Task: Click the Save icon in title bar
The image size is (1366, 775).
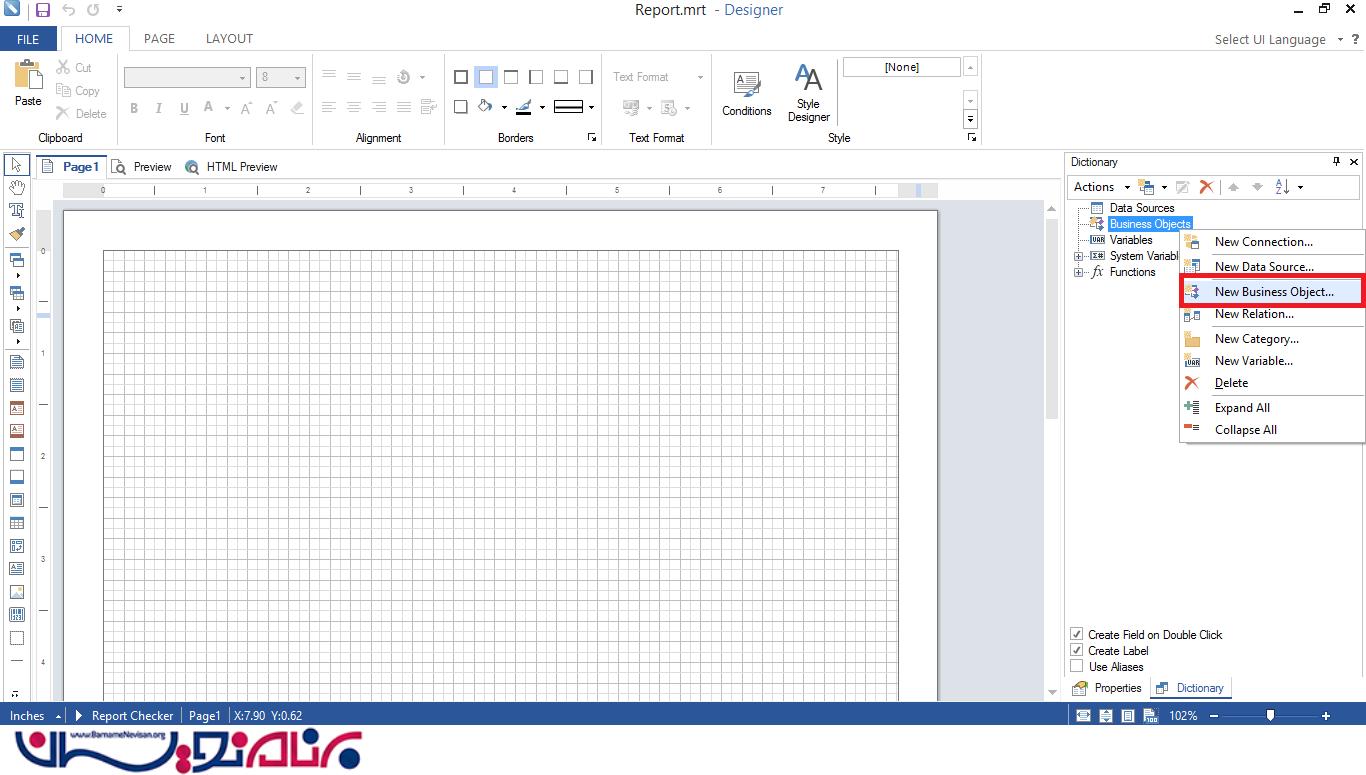Action: (x=42, y=10)
